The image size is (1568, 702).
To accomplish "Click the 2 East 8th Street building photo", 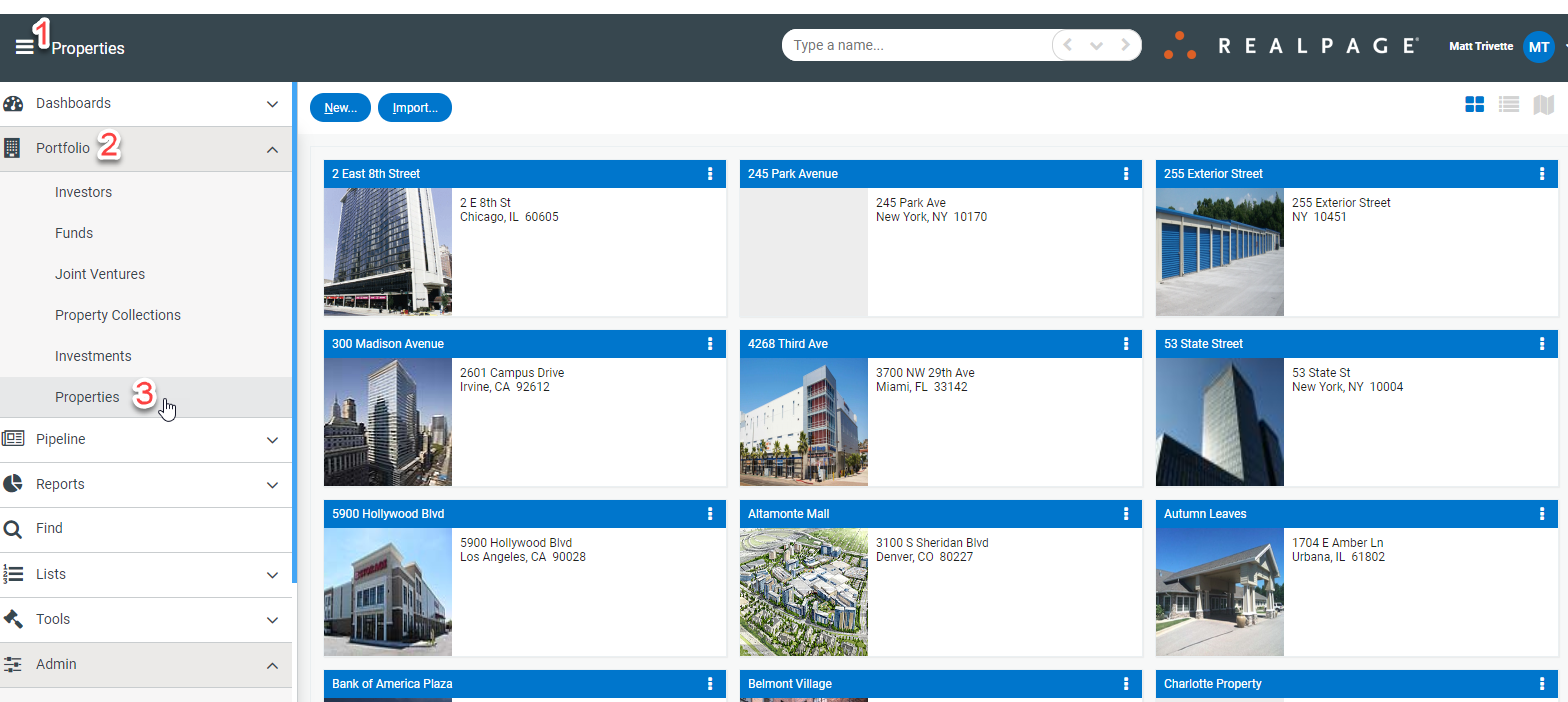I will (388, 252).
